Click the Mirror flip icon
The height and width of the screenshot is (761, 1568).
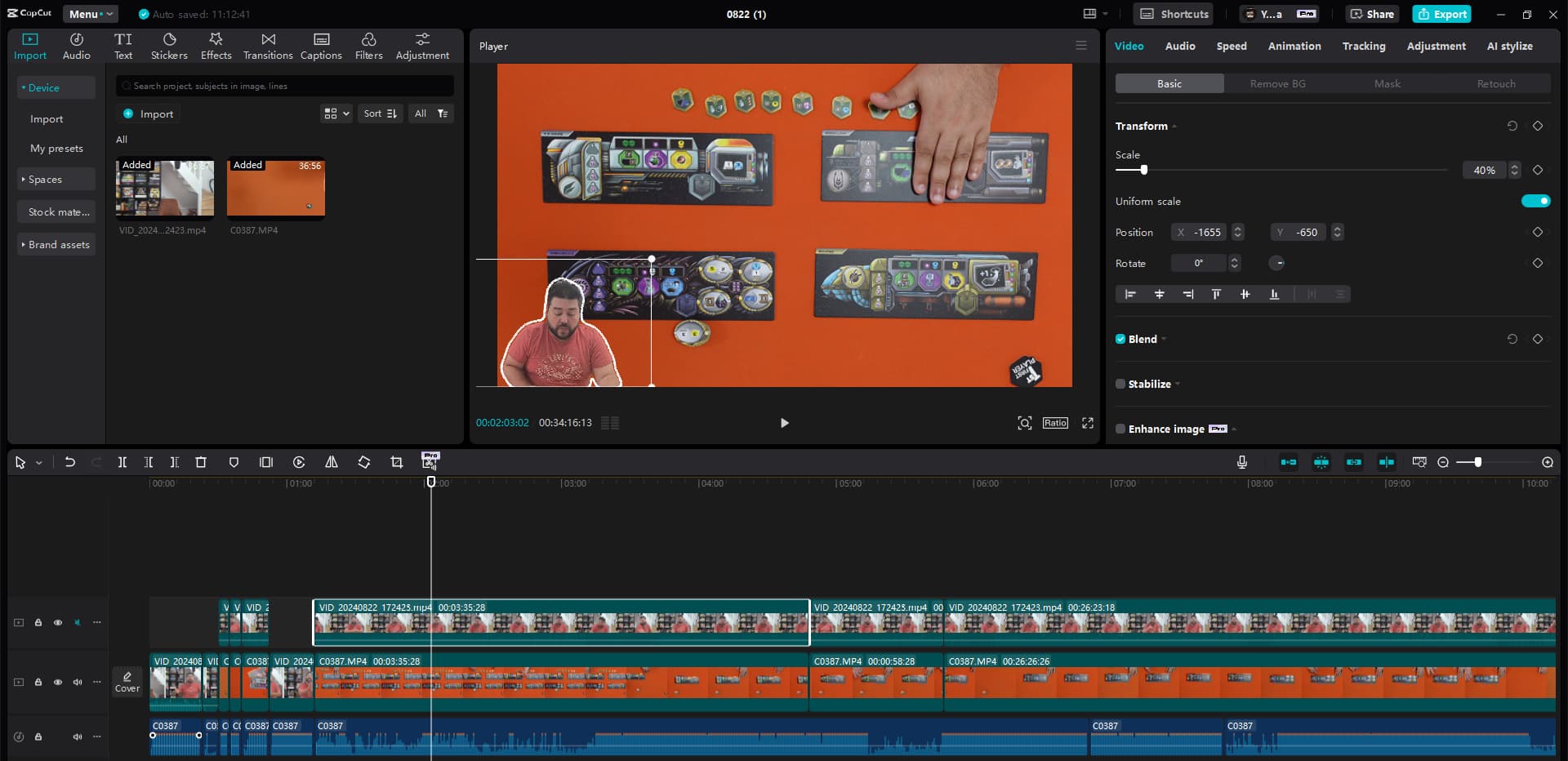(332, 462)
